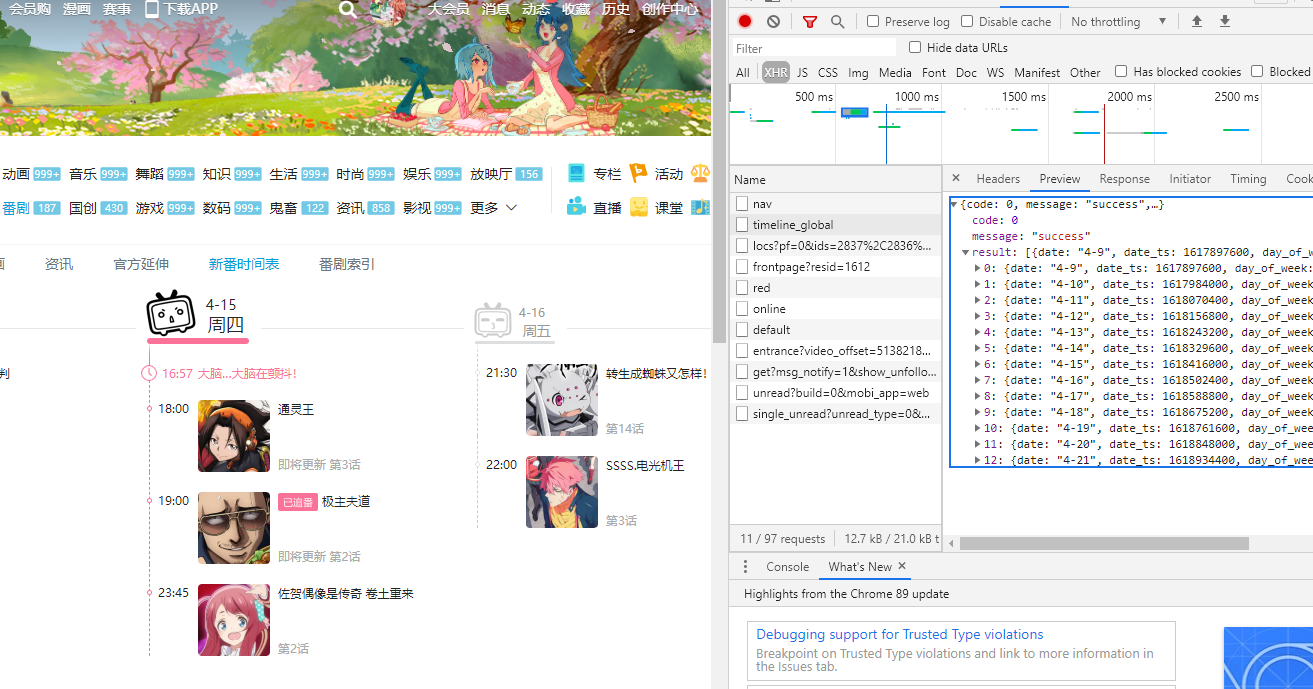Open the Initiator tab
The height and width of the screenshot is (689, 1313).
coord(1190,178)
